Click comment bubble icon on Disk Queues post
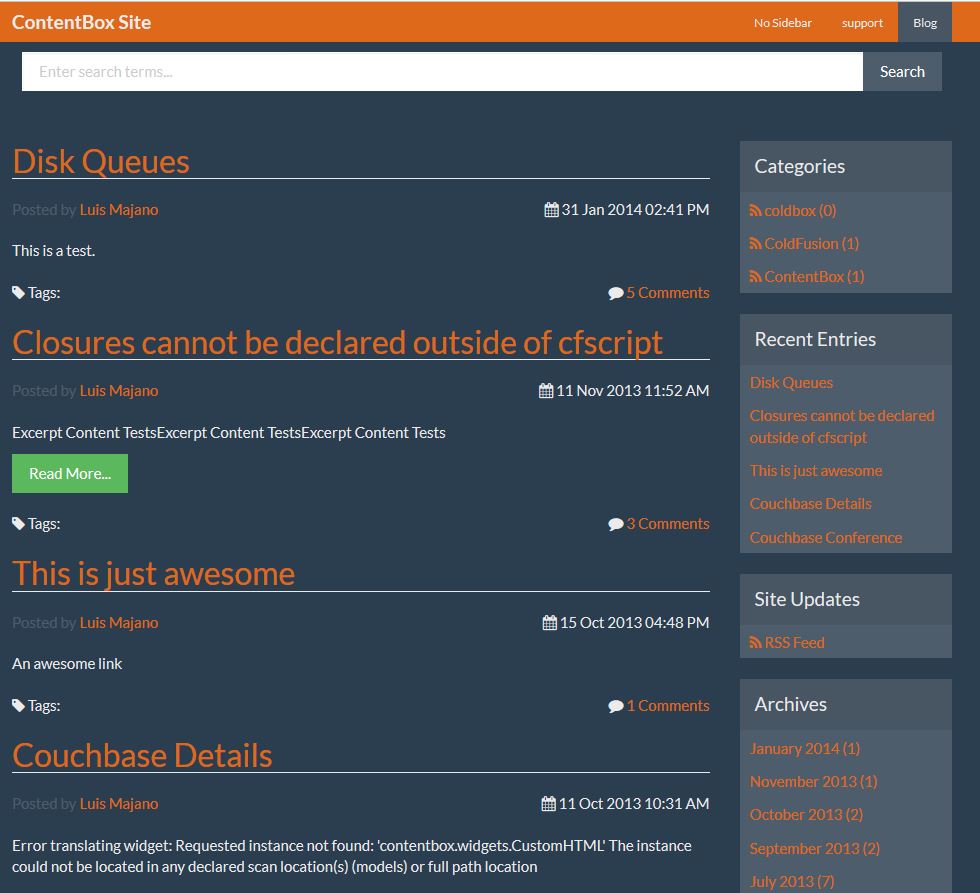The width and height of the screenshot is (980, 893). (615, 293)
